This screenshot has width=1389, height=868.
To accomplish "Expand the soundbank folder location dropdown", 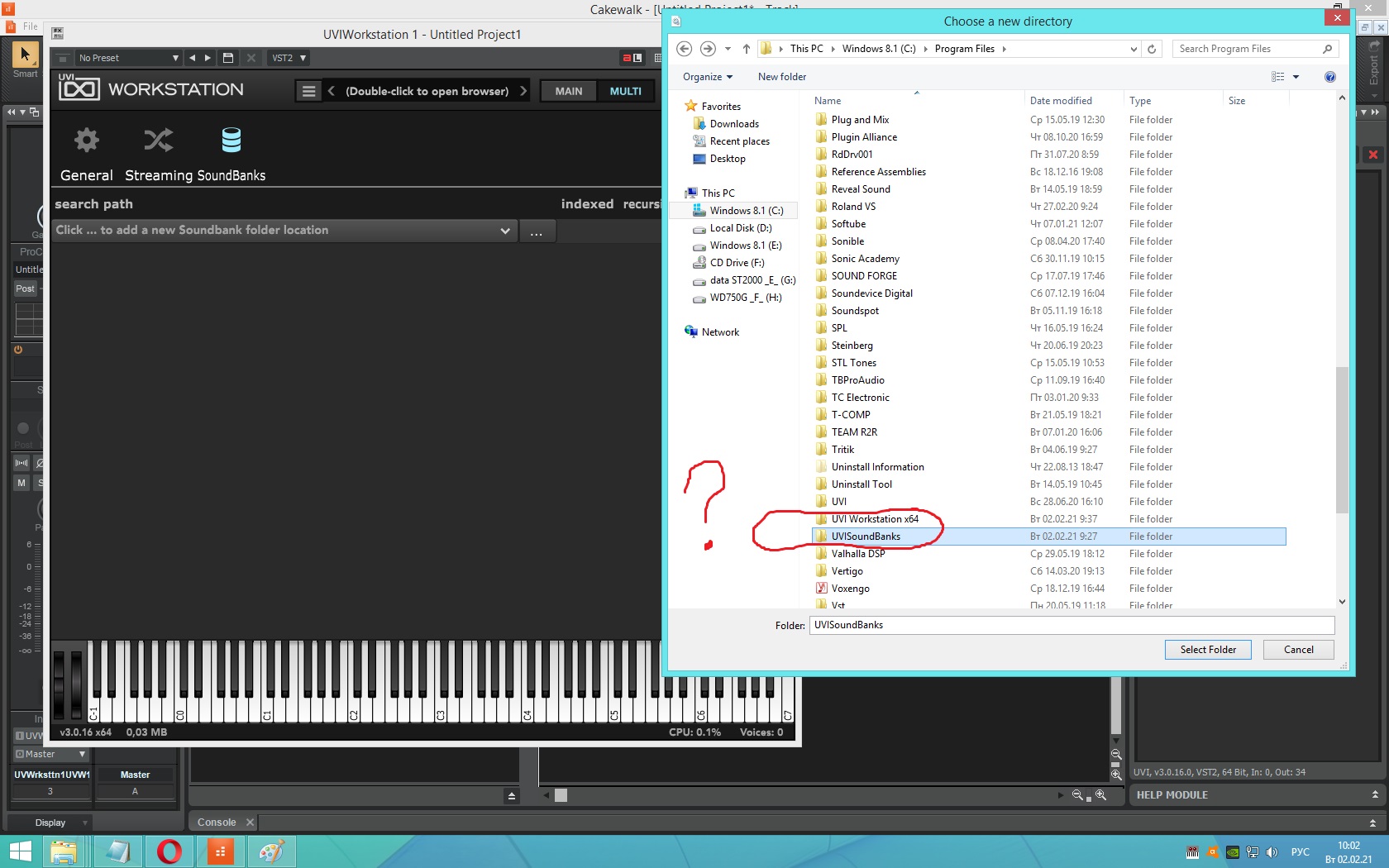I will click(x=504, y=231).
